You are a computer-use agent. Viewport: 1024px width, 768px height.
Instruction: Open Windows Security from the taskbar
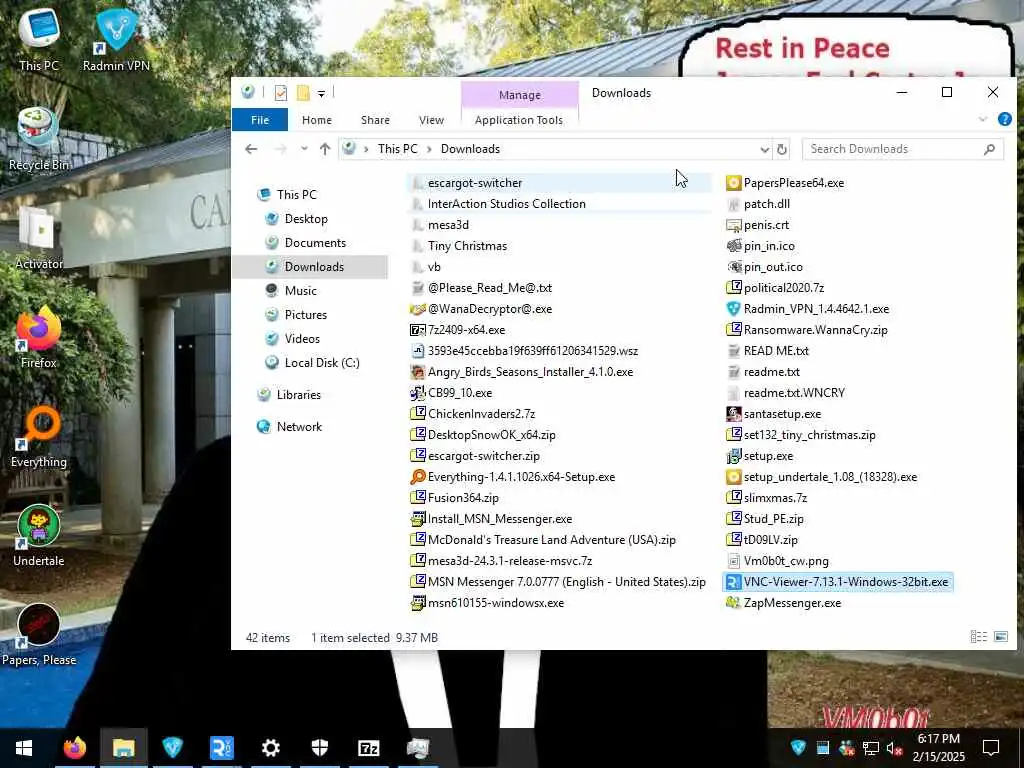320,748
